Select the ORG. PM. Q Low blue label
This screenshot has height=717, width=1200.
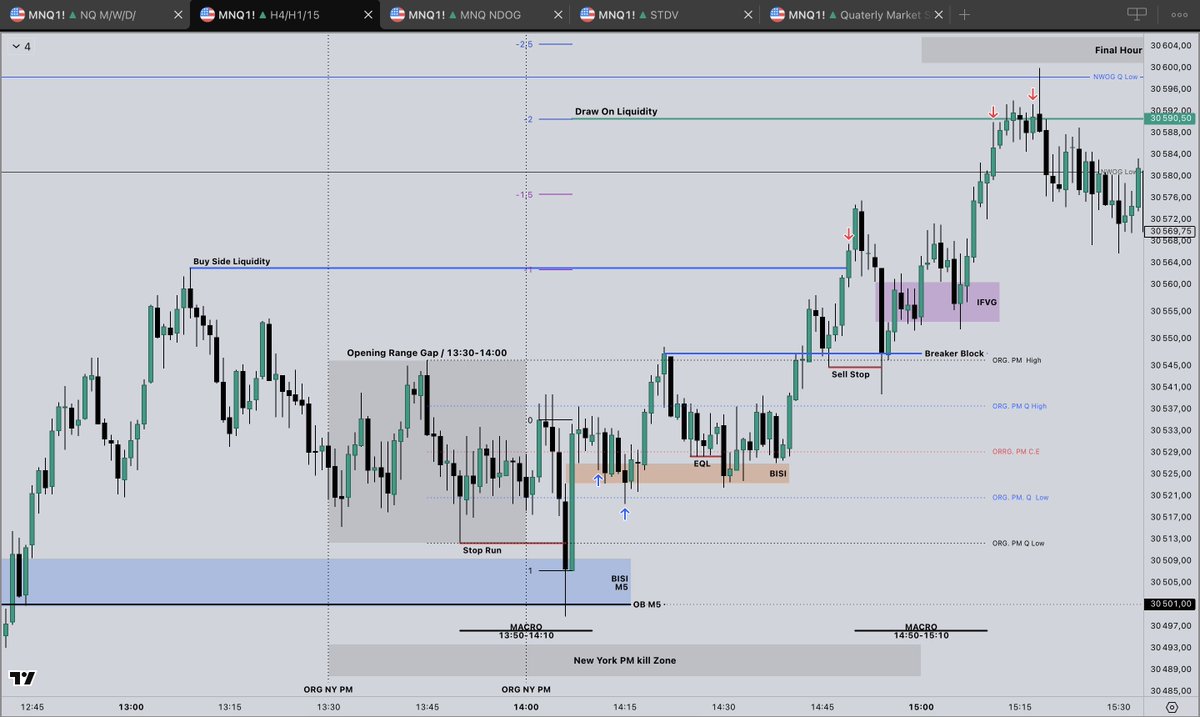pos(1020,497)
